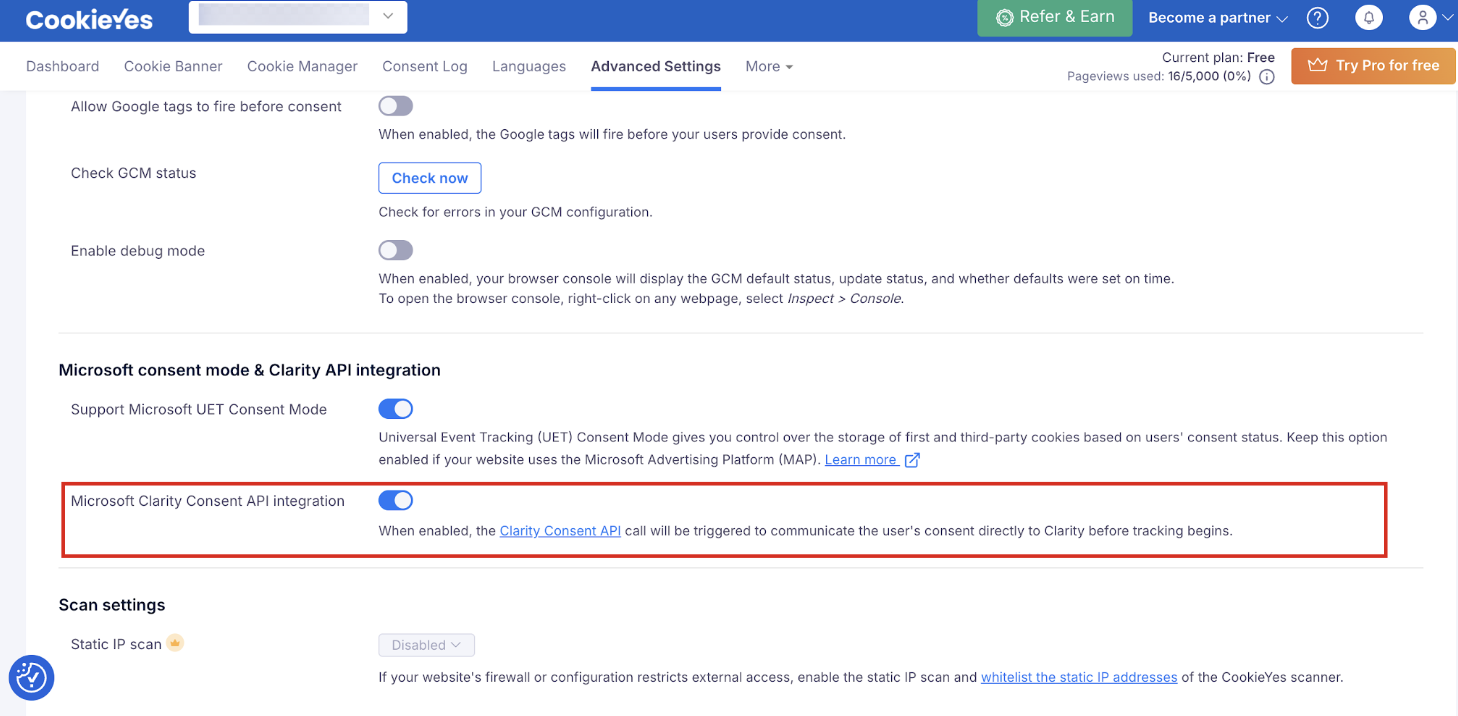Screen dimensions: 1458x716
Task: Click the Current plan: Free text
Action: (x=1218, y=57)
